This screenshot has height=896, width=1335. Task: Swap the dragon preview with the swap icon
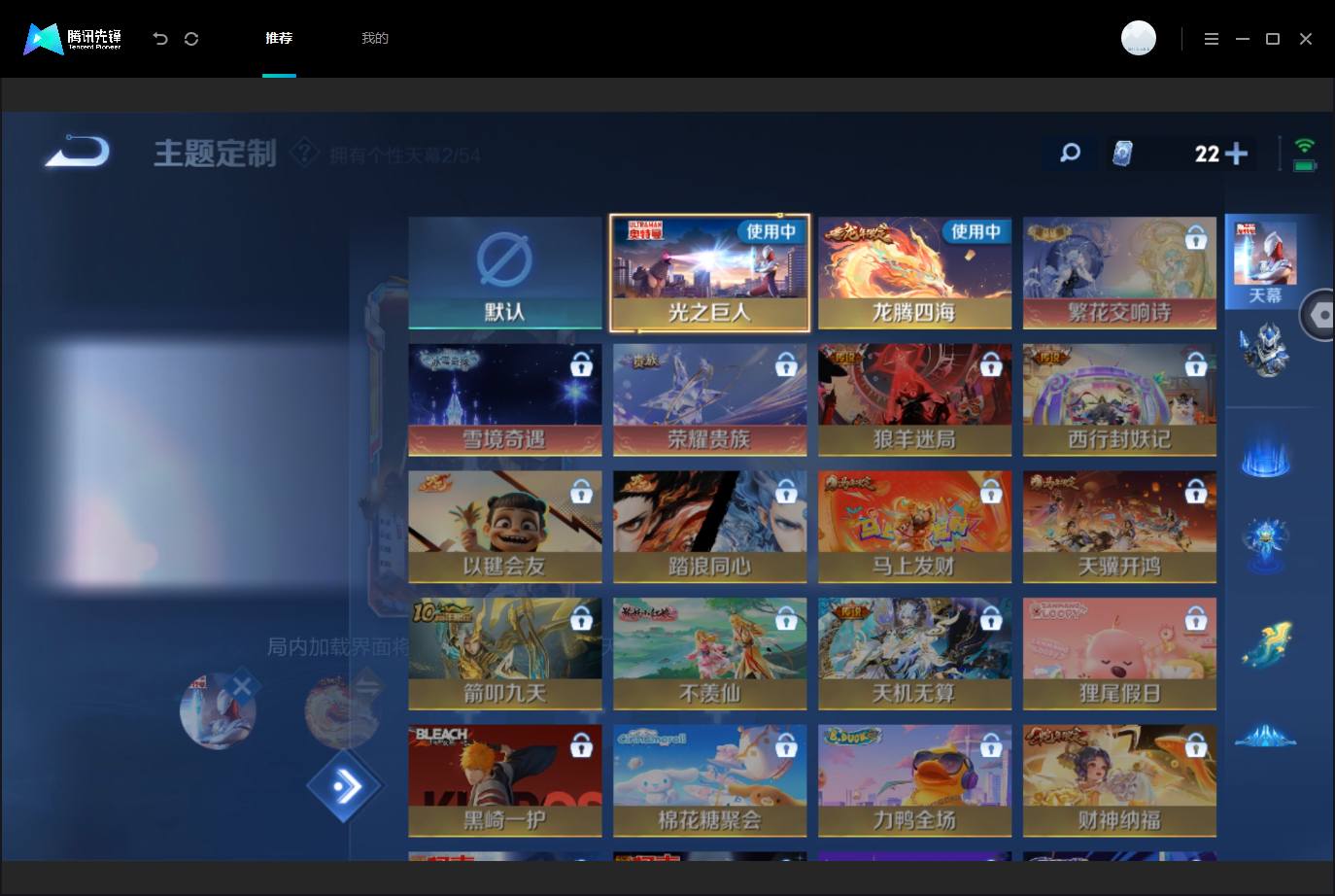[x=366, y=687]
